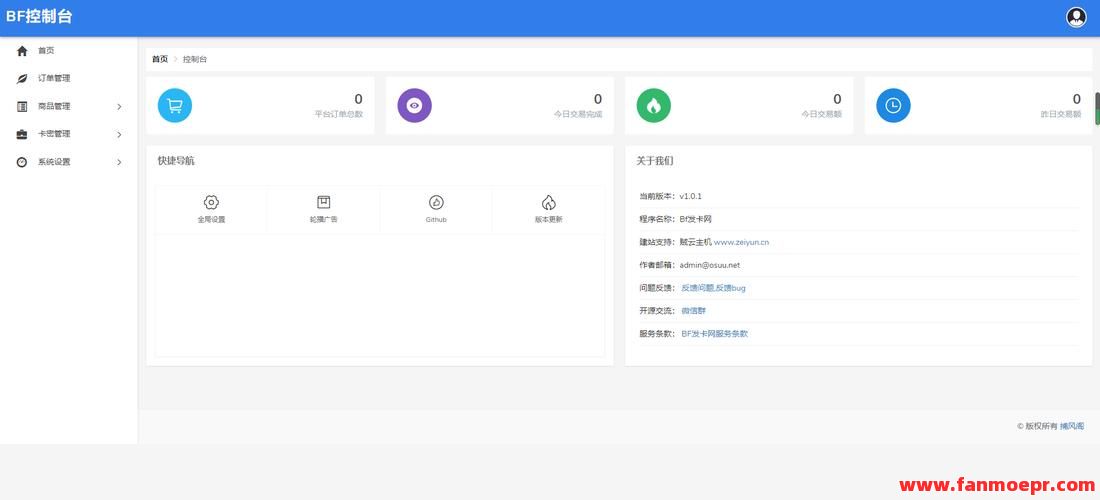Expand the 系统设置 chevron
Viewport: 1100px width, 500px height.
[119, 162]
